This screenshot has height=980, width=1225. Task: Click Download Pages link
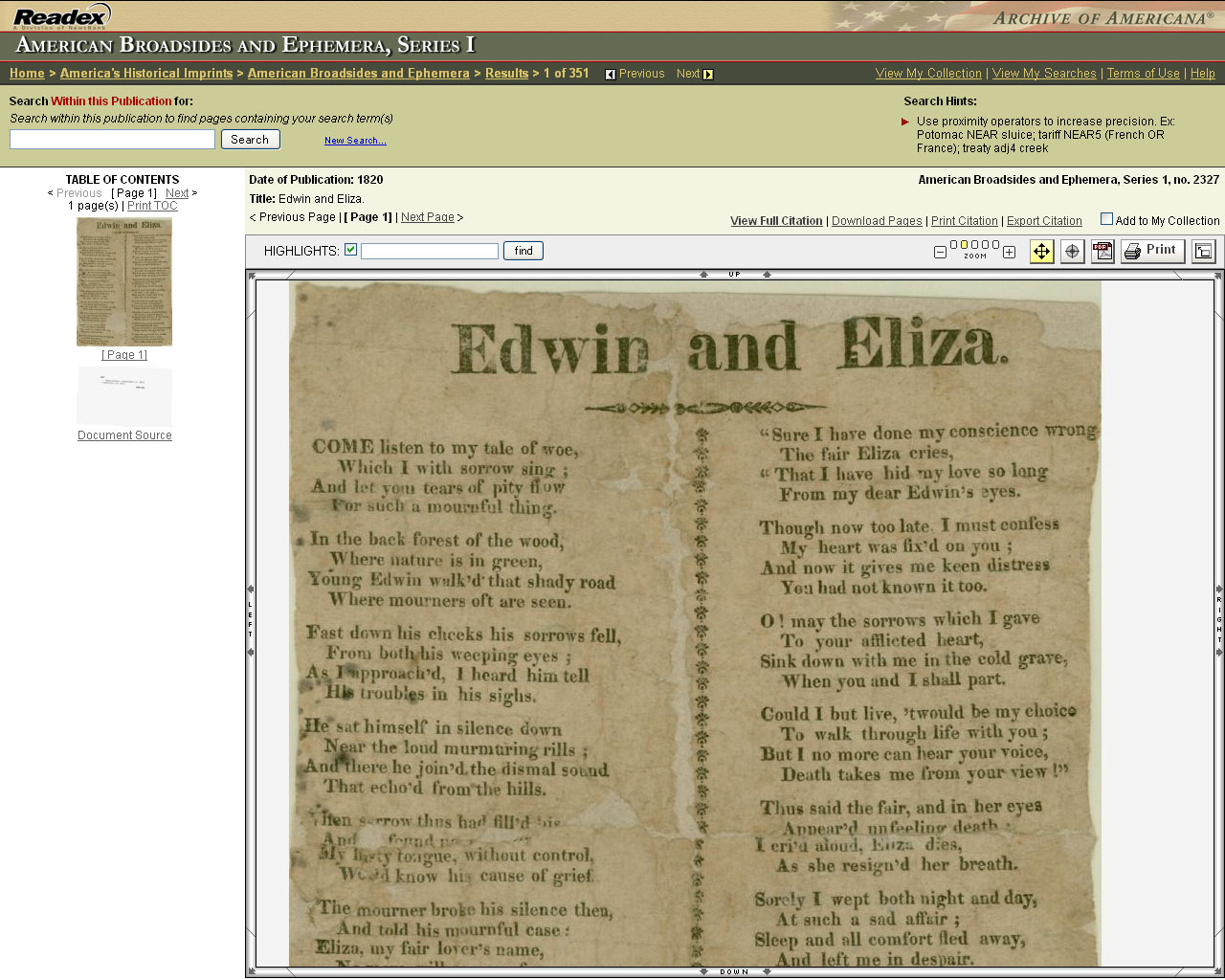877,221
